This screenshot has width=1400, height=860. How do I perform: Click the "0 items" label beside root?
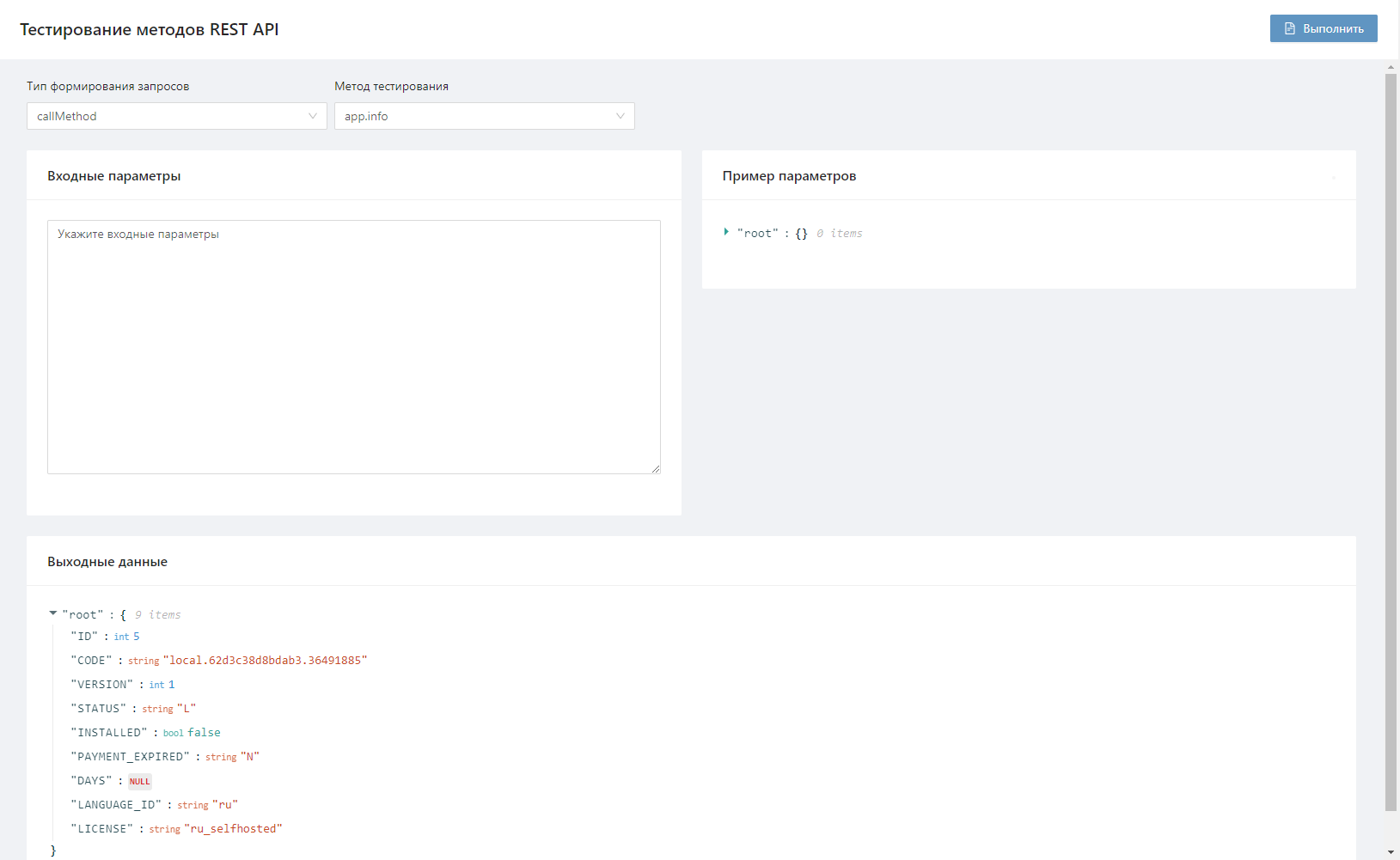839,234
